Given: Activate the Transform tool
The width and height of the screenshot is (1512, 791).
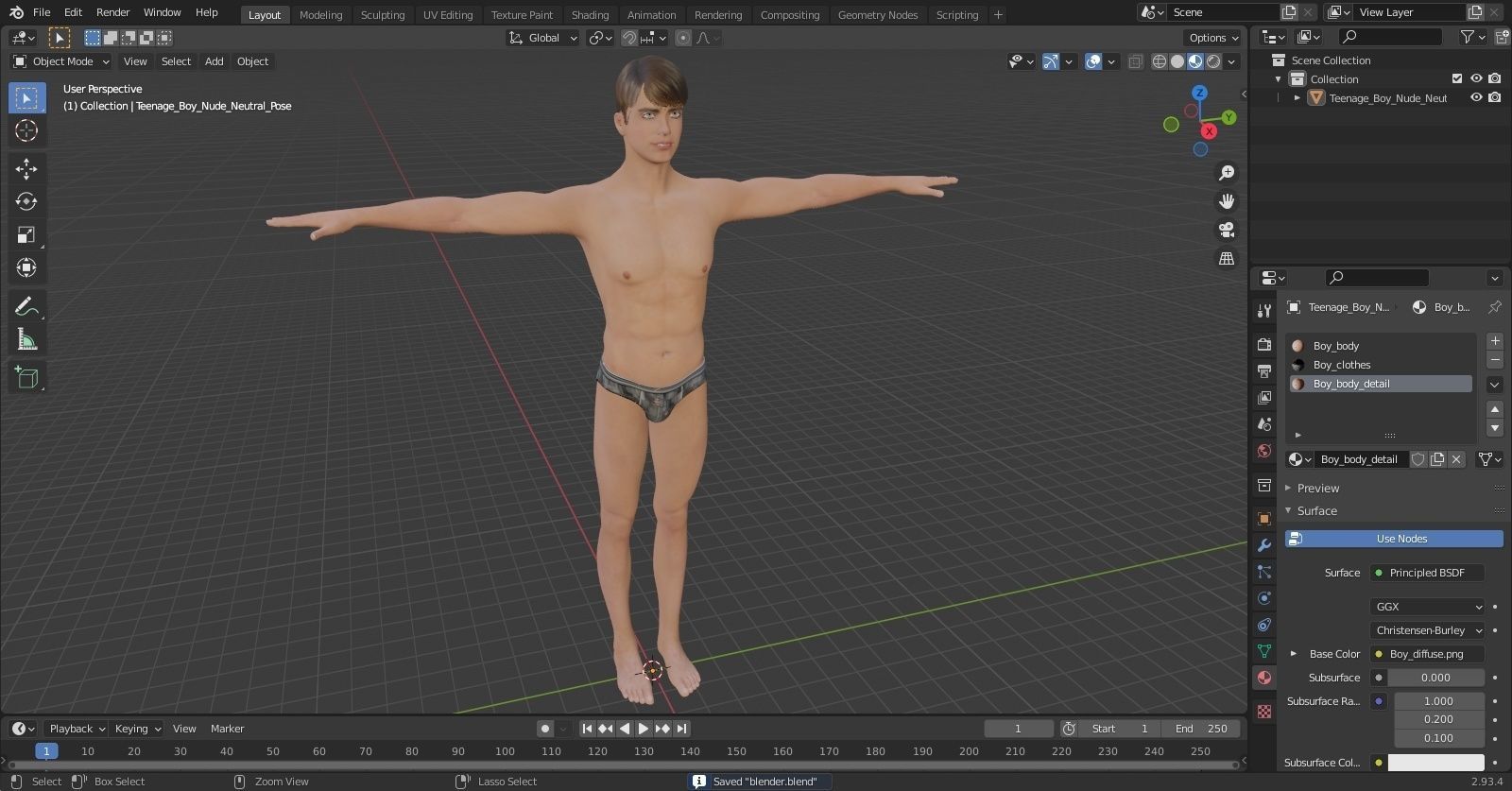Looking at the screenshot, I should pos(26,267).
